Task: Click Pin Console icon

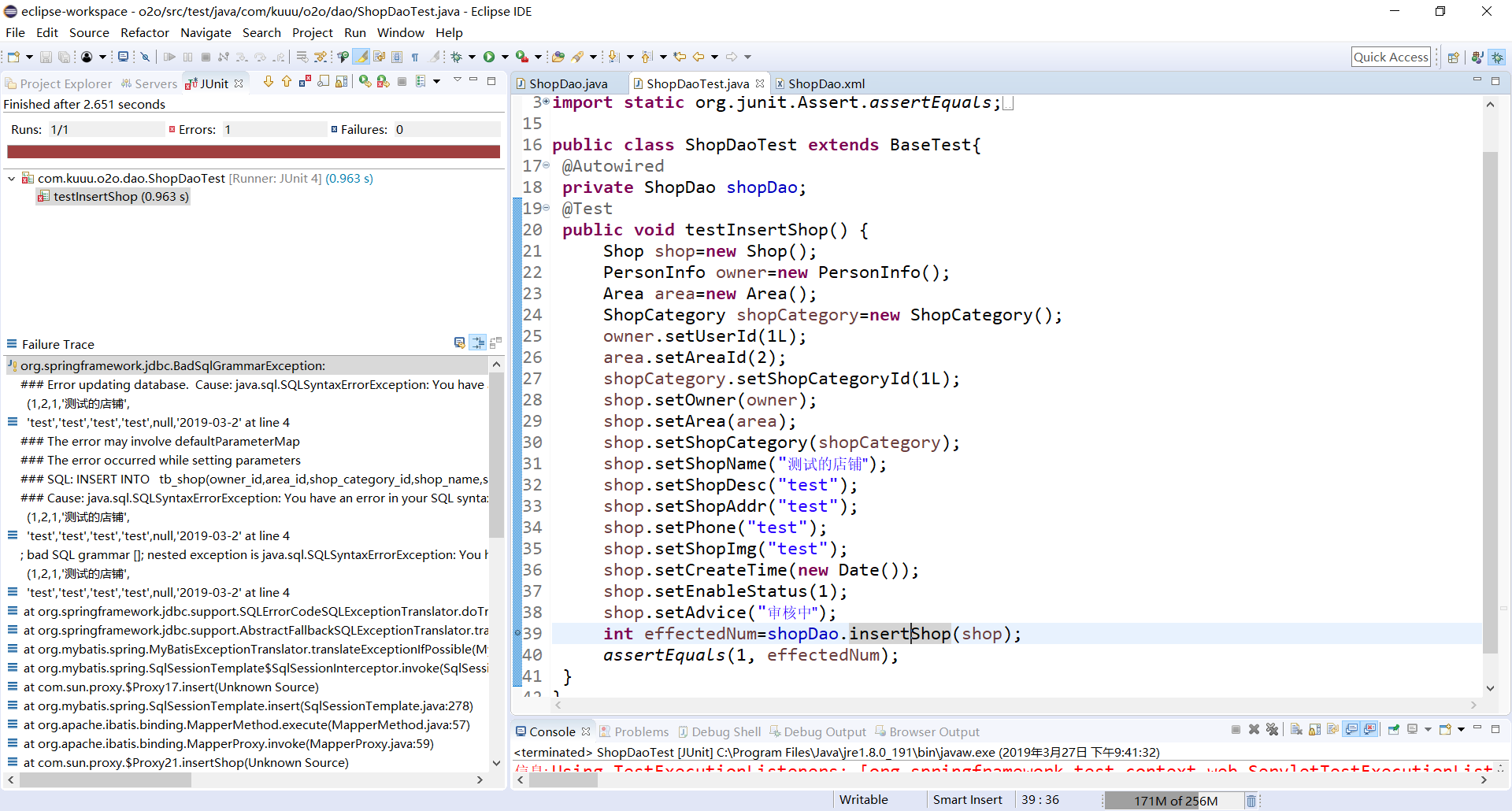Action: pyautogui.click(x=1393, y=730)
